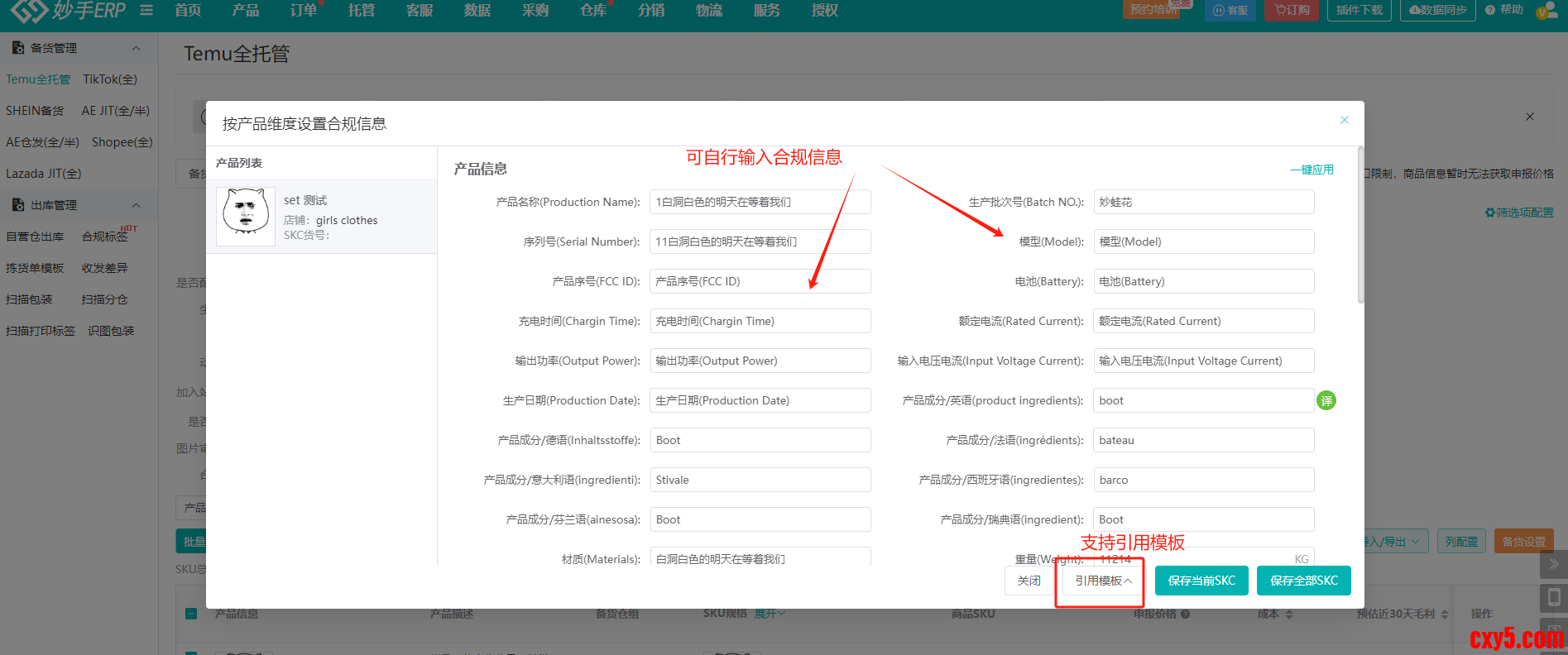The width and height of the screenshot is (1568, 655).
Task: Open 合规标签 in sidebar
Action: pos(105,237)
